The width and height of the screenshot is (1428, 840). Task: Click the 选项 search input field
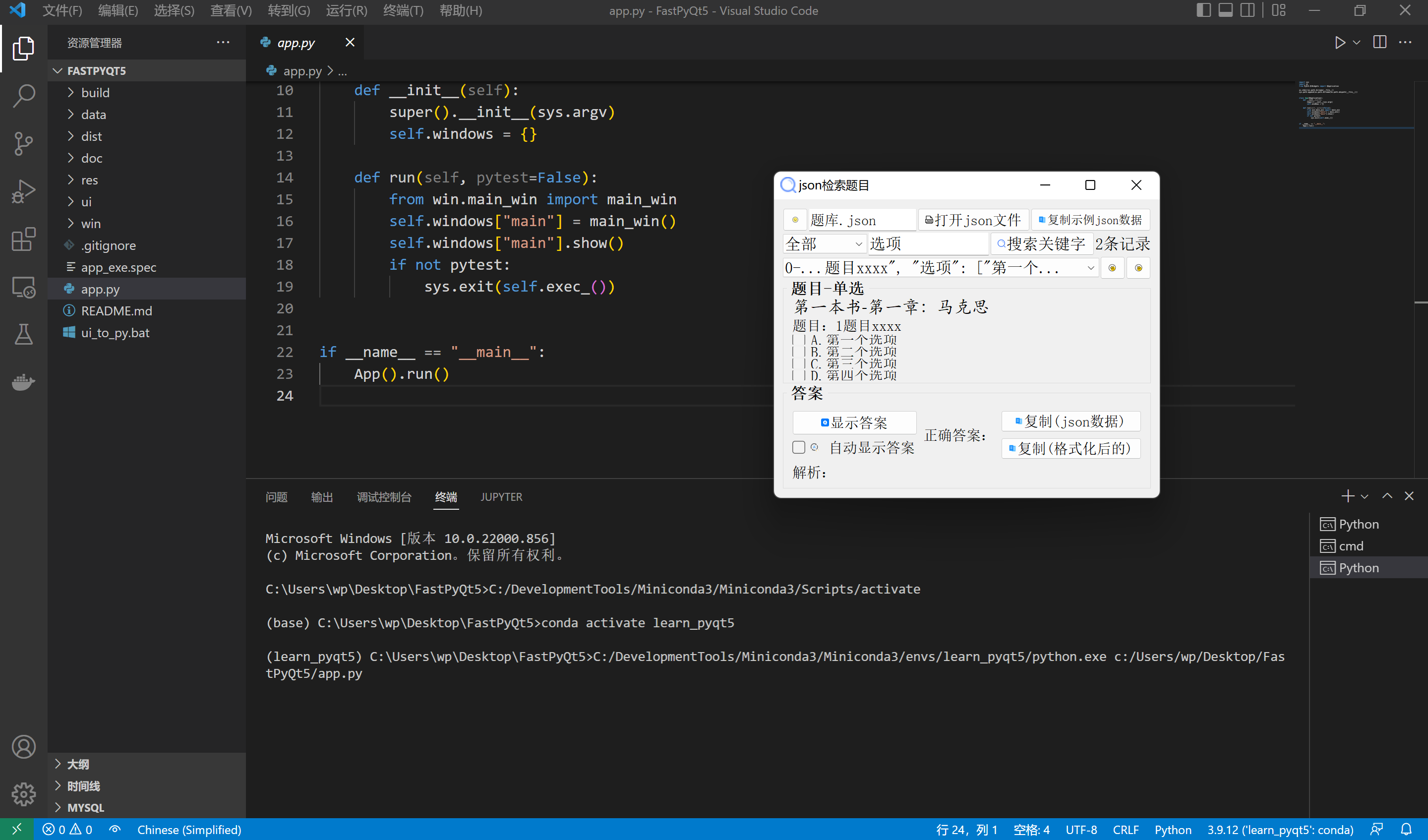pos(928,244)
